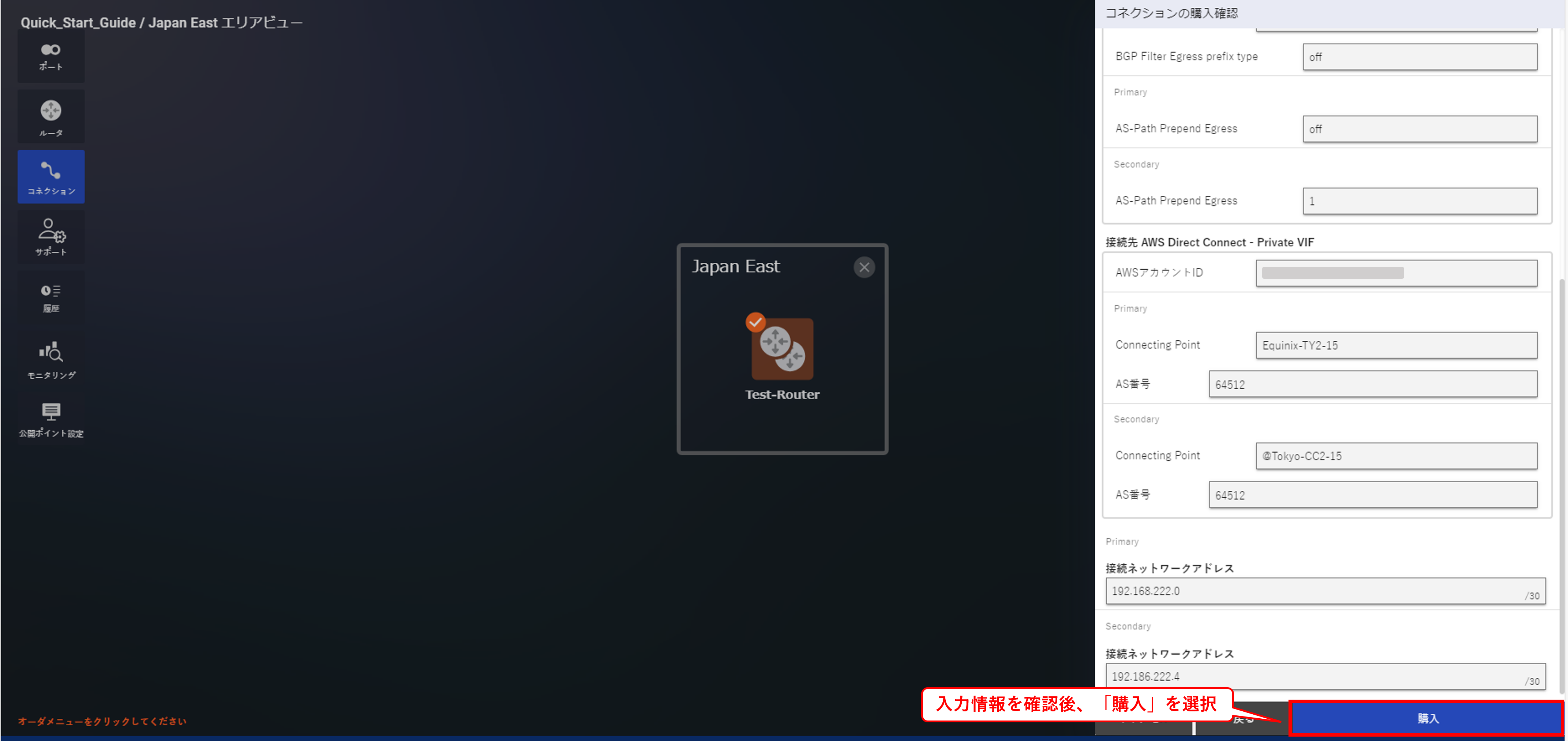The height and width of the screenshot is (741, 1568).
Task: Click the 購入 (Purchase) button
Action: click(x=1426, y=718)
